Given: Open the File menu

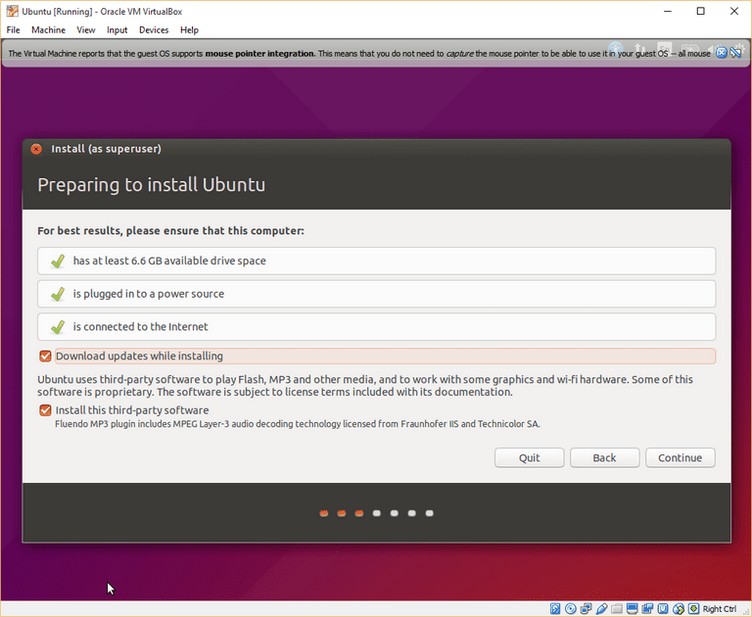Looking at the screenshot, I should 13,30.
